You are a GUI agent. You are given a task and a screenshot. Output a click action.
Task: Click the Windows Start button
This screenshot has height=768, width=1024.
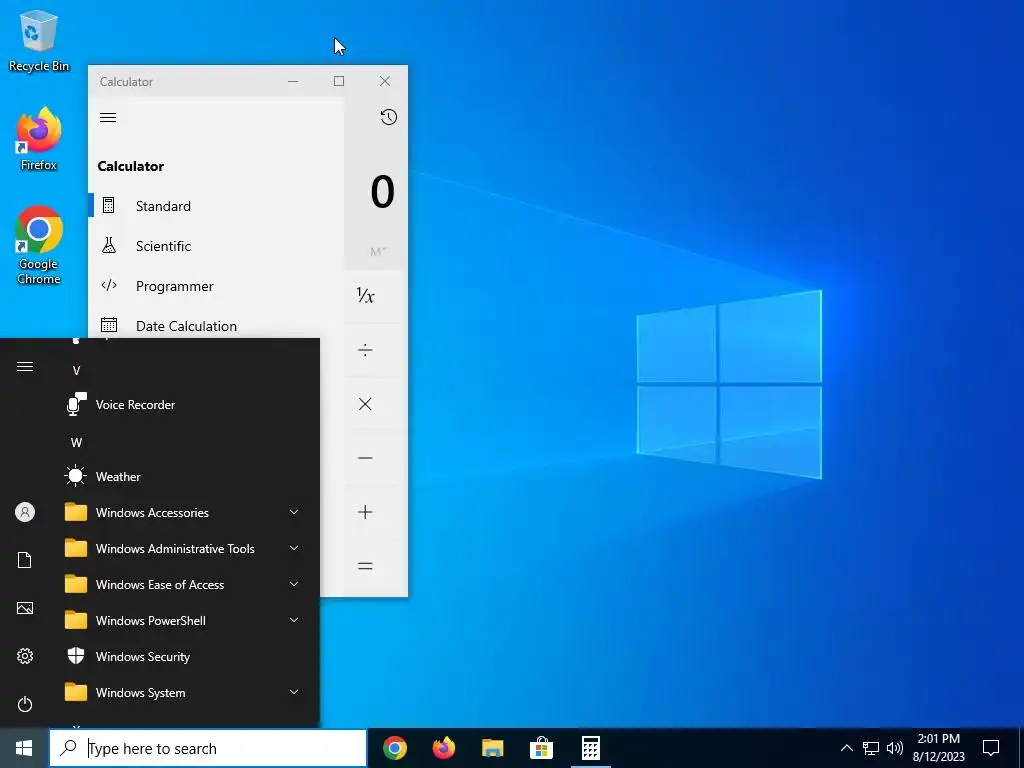pyautogui.click(x=24, y=748)
